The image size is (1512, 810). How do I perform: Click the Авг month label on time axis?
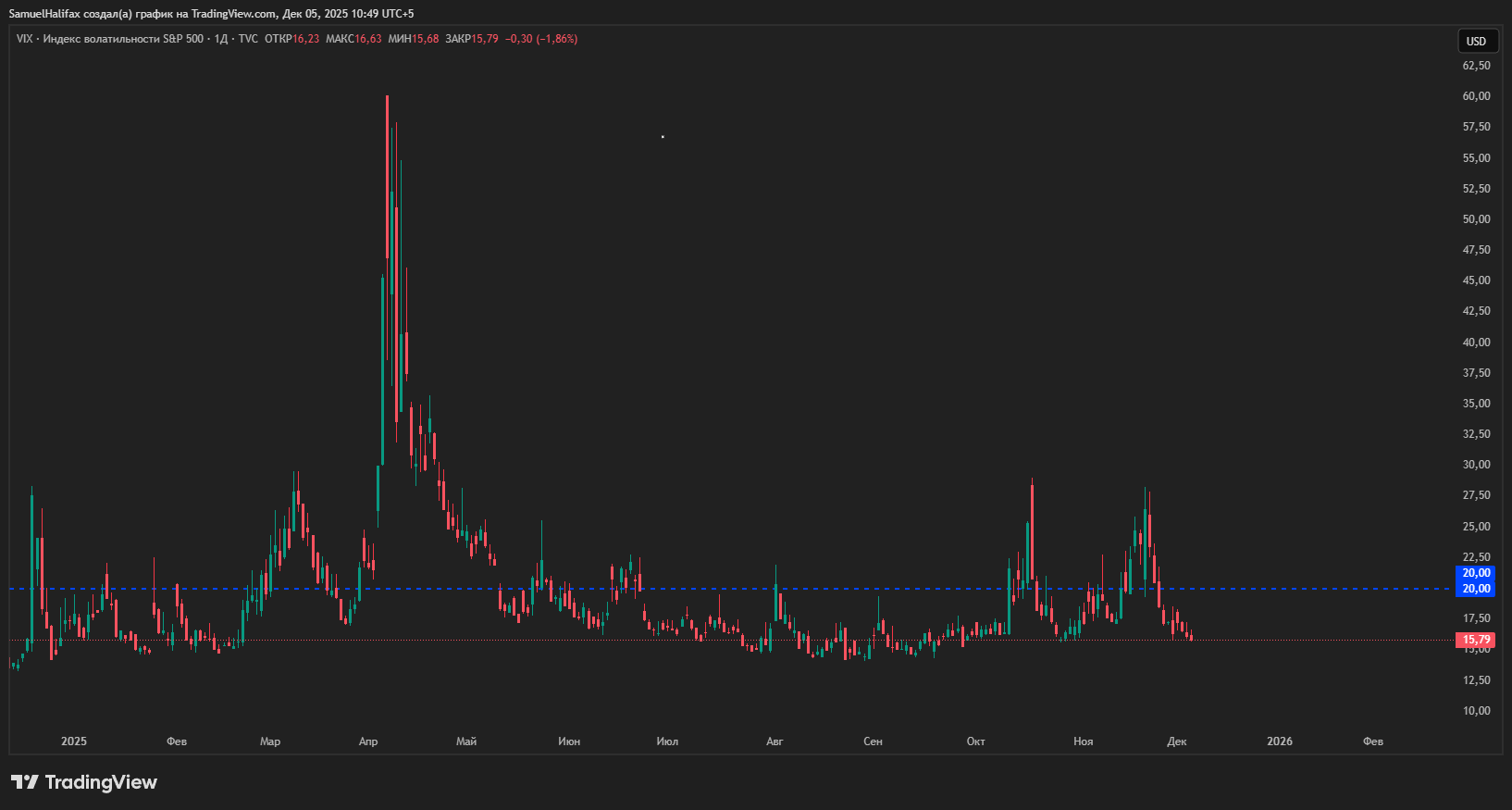coord(775,741)
